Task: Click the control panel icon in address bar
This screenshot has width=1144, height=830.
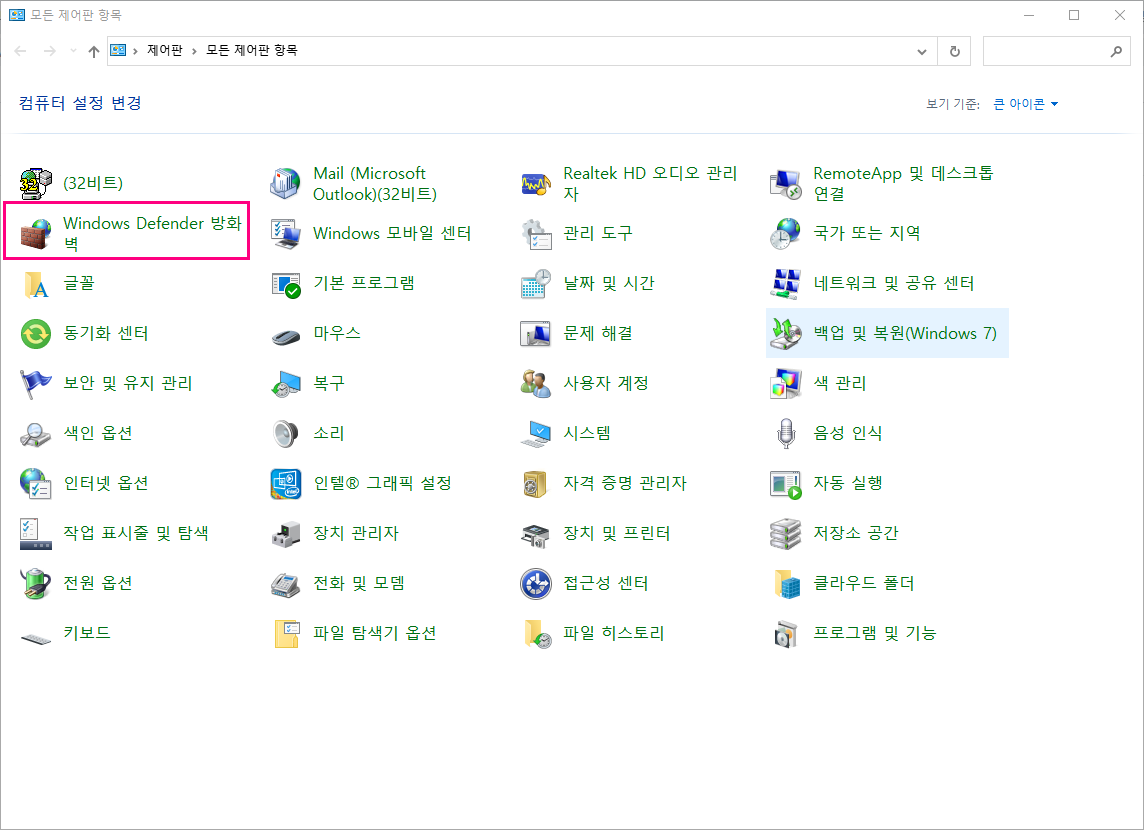Action: click(x=118, y=50)
